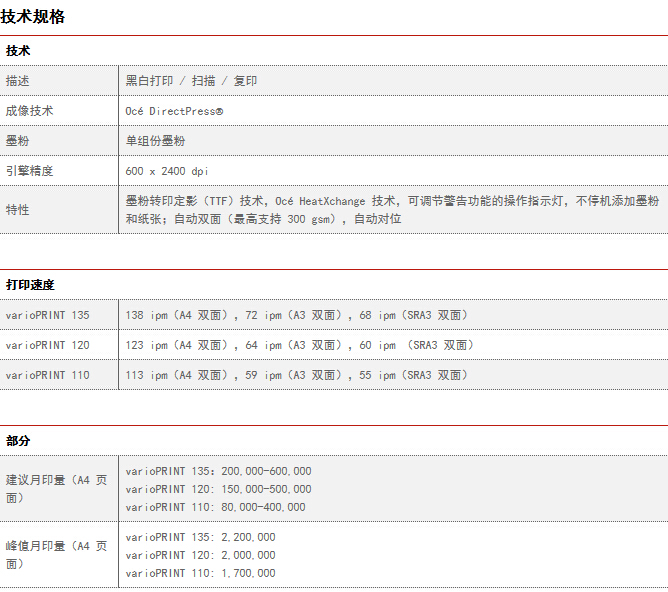This screenshot has height=592, width=668.
Task: Click the 打印速度 section header
Action: (x=30, y=285)
